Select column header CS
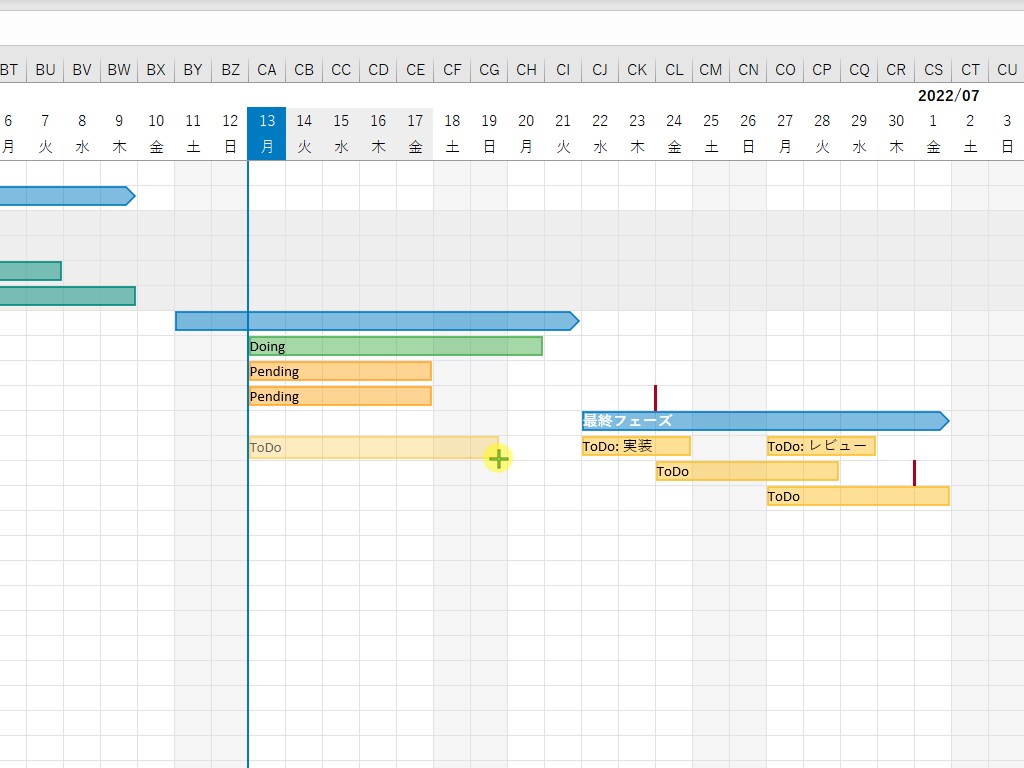Image resolution: width=1024 pixels, height=768 pixels. [933, 70]
